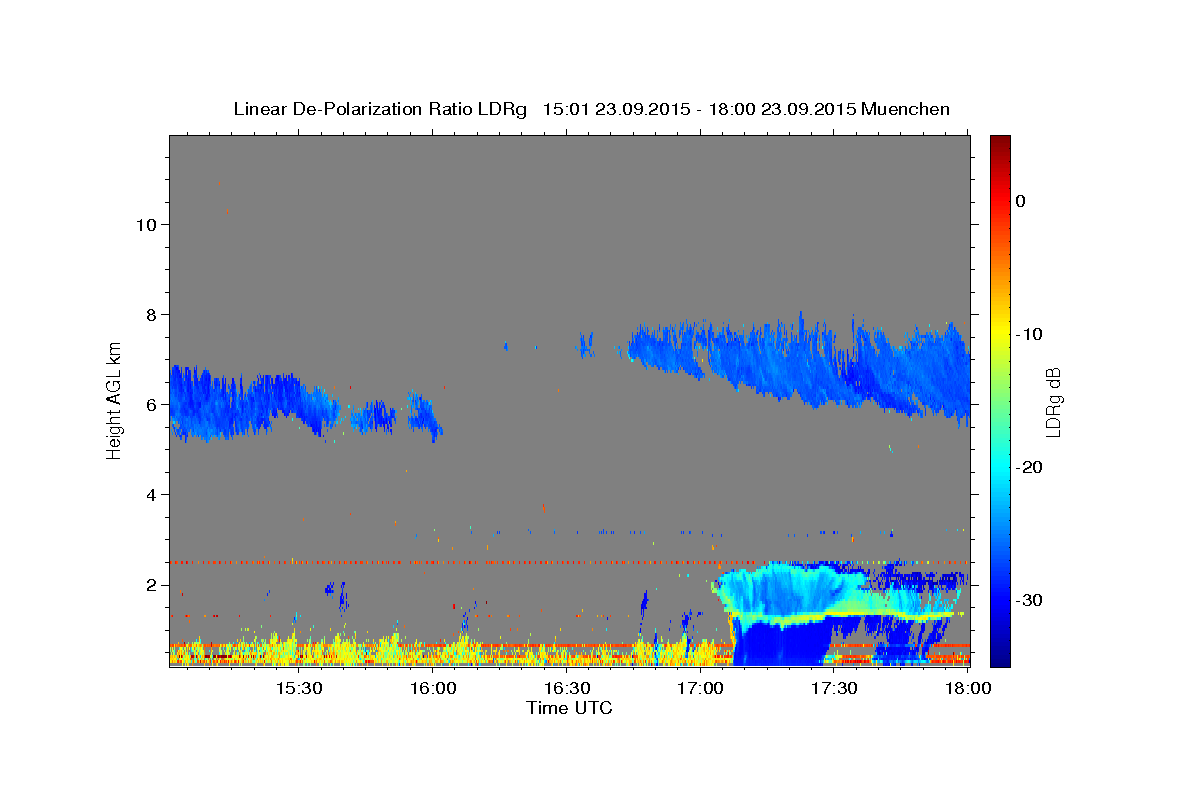Click the colorbar tick label -10
The width and height of the screenshot is (1200, 800).
pyautogui.click(x=1029, y=334)
